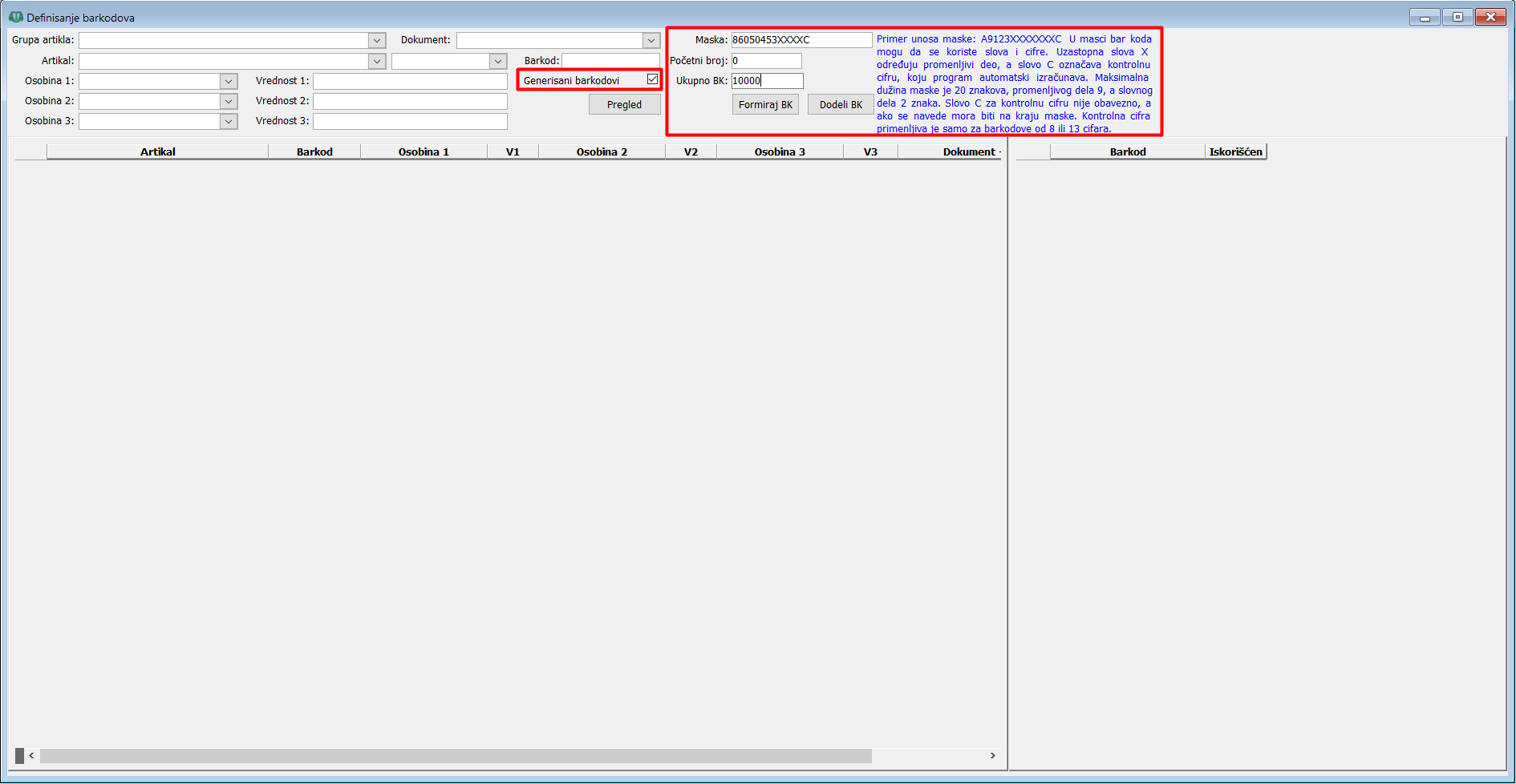Image resolution: width=1516 pixels, height=784 pixels.
Task: Click the app icon in the title bar
Action: pyautogui.click(x=15, y=17)
